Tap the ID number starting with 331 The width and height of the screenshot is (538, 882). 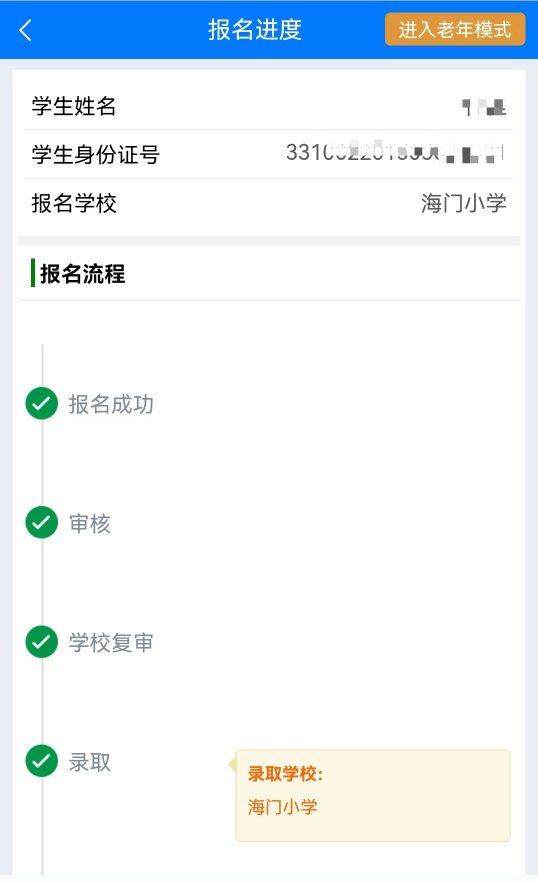pyautogui.click(x=394, y=152)
